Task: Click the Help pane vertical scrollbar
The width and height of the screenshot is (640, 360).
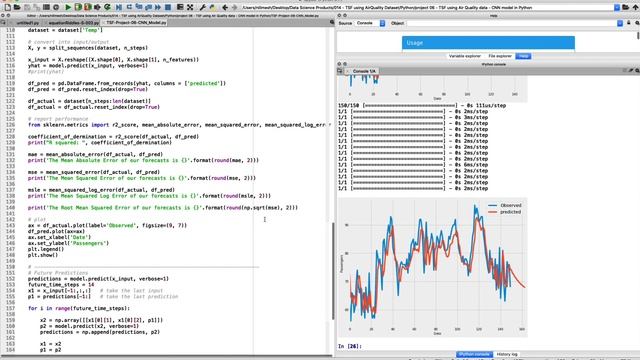Action: (x=638, y=36)
